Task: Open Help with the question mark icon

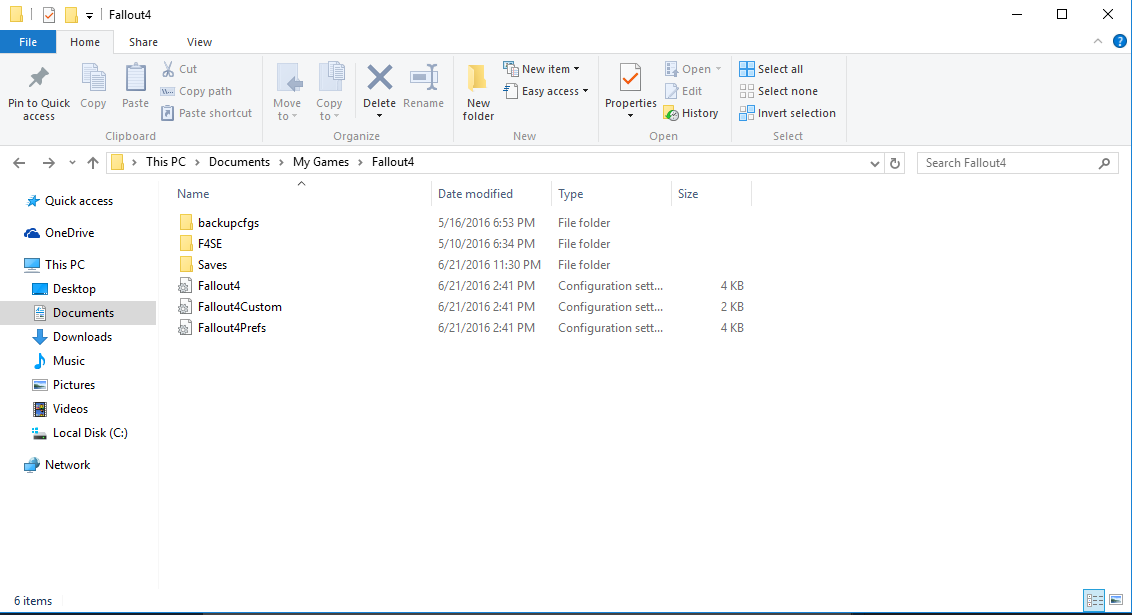Action: click(1120, 41)
